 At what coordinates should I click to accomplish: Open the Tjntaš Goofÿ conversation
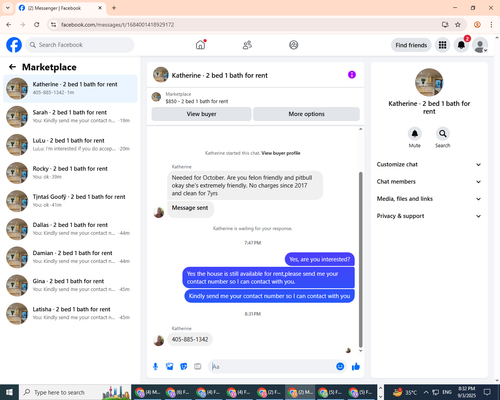(70, 201)
